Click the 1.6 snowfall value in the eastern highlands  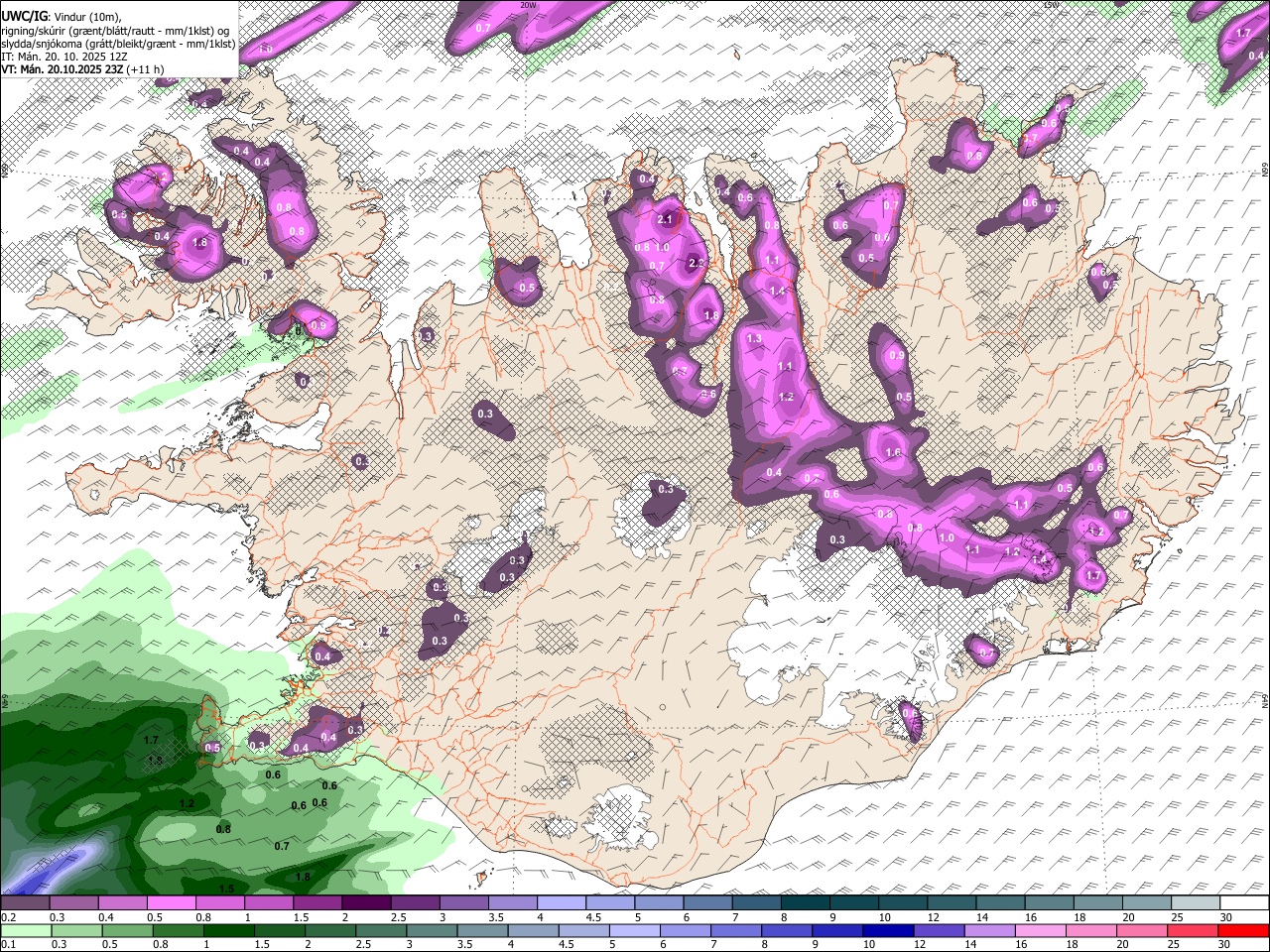893,452
